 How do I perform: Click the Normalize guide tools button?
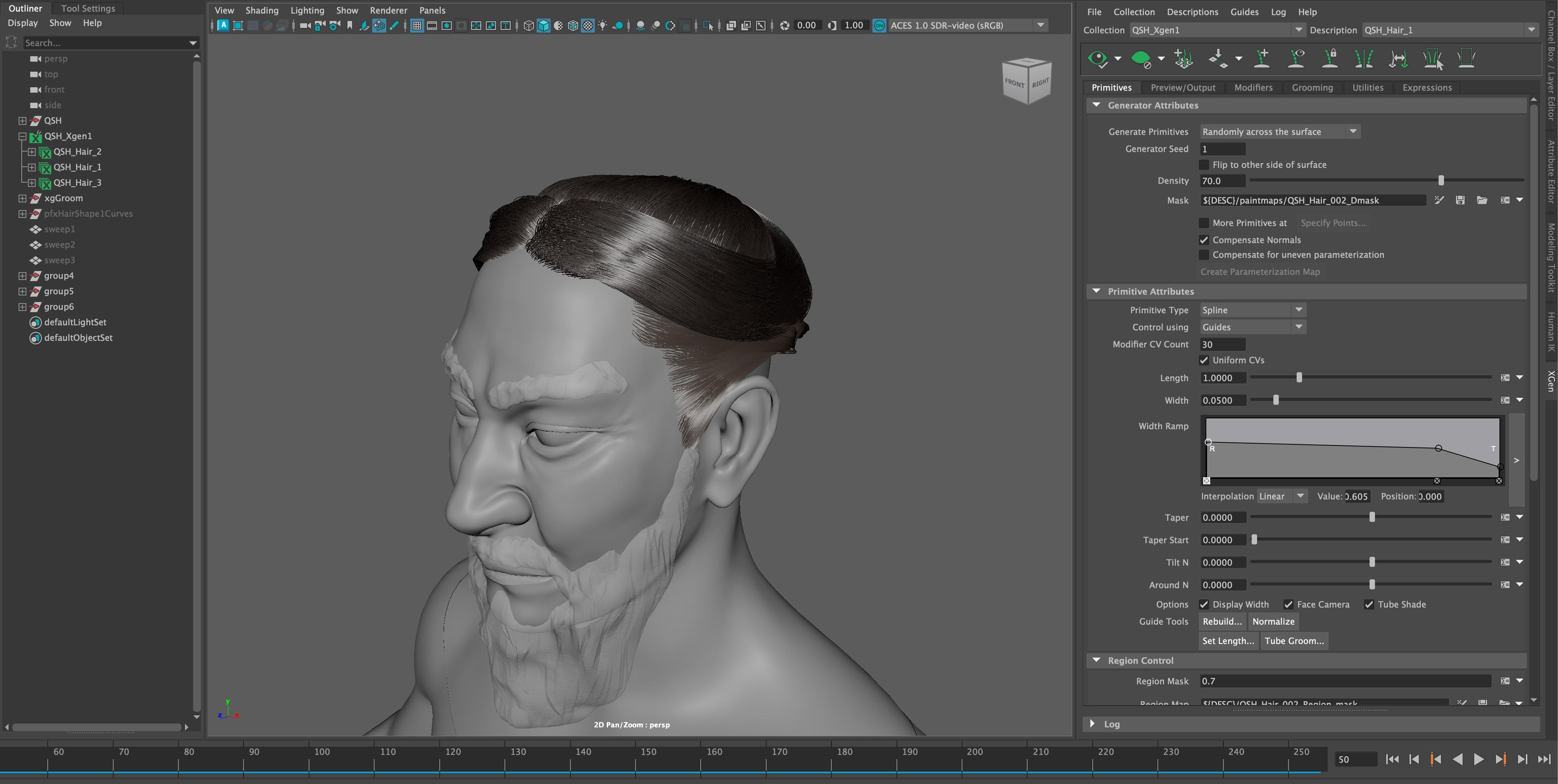pyautogui.click(x=1273, y=621)
